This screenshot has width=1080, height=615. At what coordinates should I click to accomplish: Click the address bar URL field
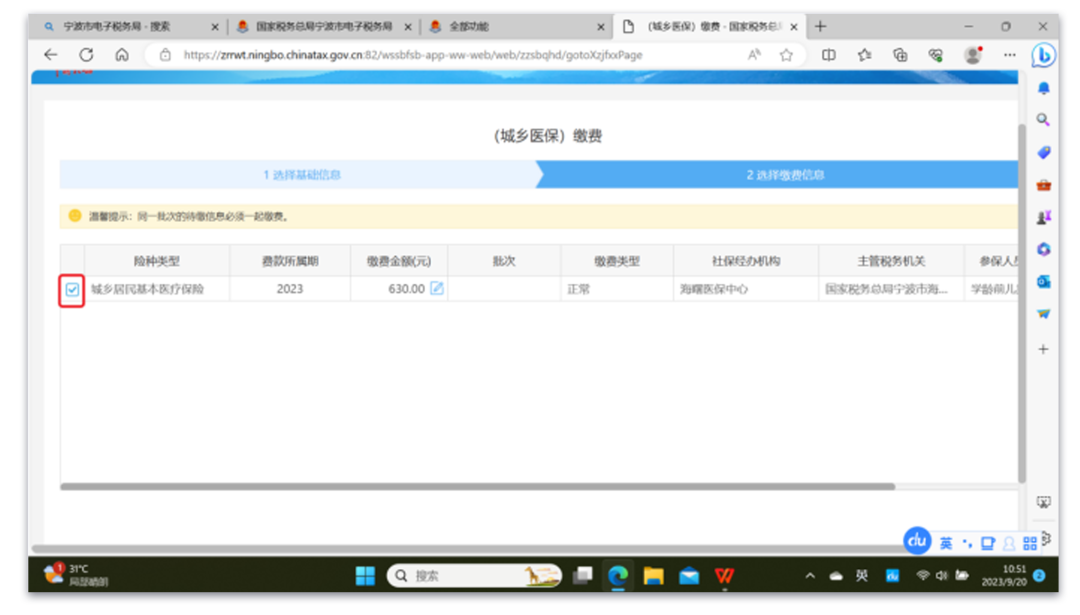pyautogui.click(x=450, y=55)
